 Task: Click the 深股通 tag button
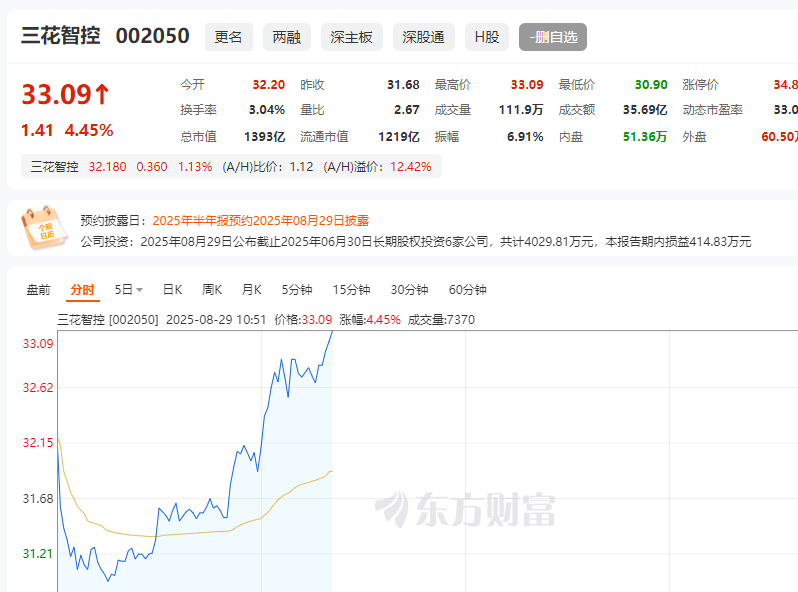pyautogui.click(x=423, y=37)
